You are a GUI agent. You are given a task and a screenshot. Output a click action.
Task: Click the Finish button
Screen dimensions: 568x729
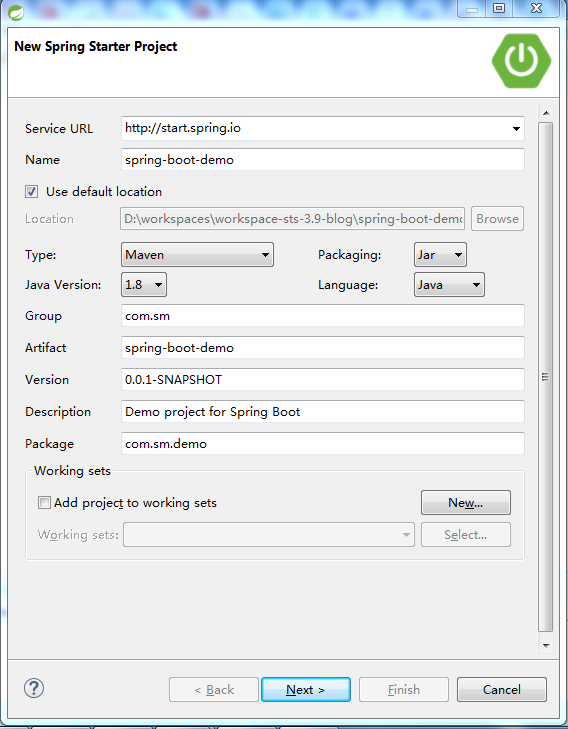point(403,689)
